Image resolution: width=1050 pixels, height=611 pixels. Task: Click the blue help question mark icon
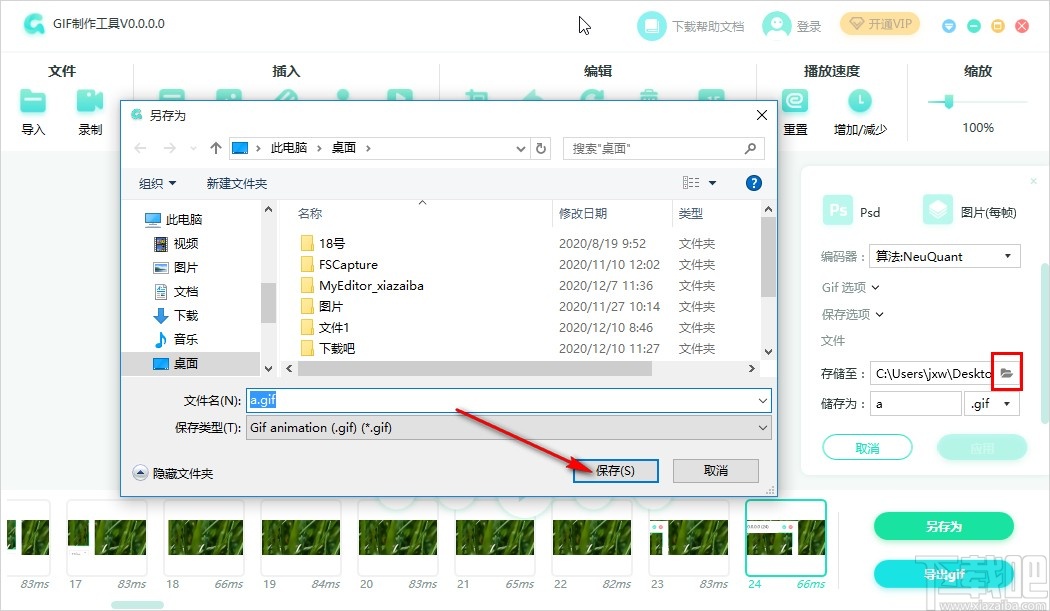[x=753, y=183]
